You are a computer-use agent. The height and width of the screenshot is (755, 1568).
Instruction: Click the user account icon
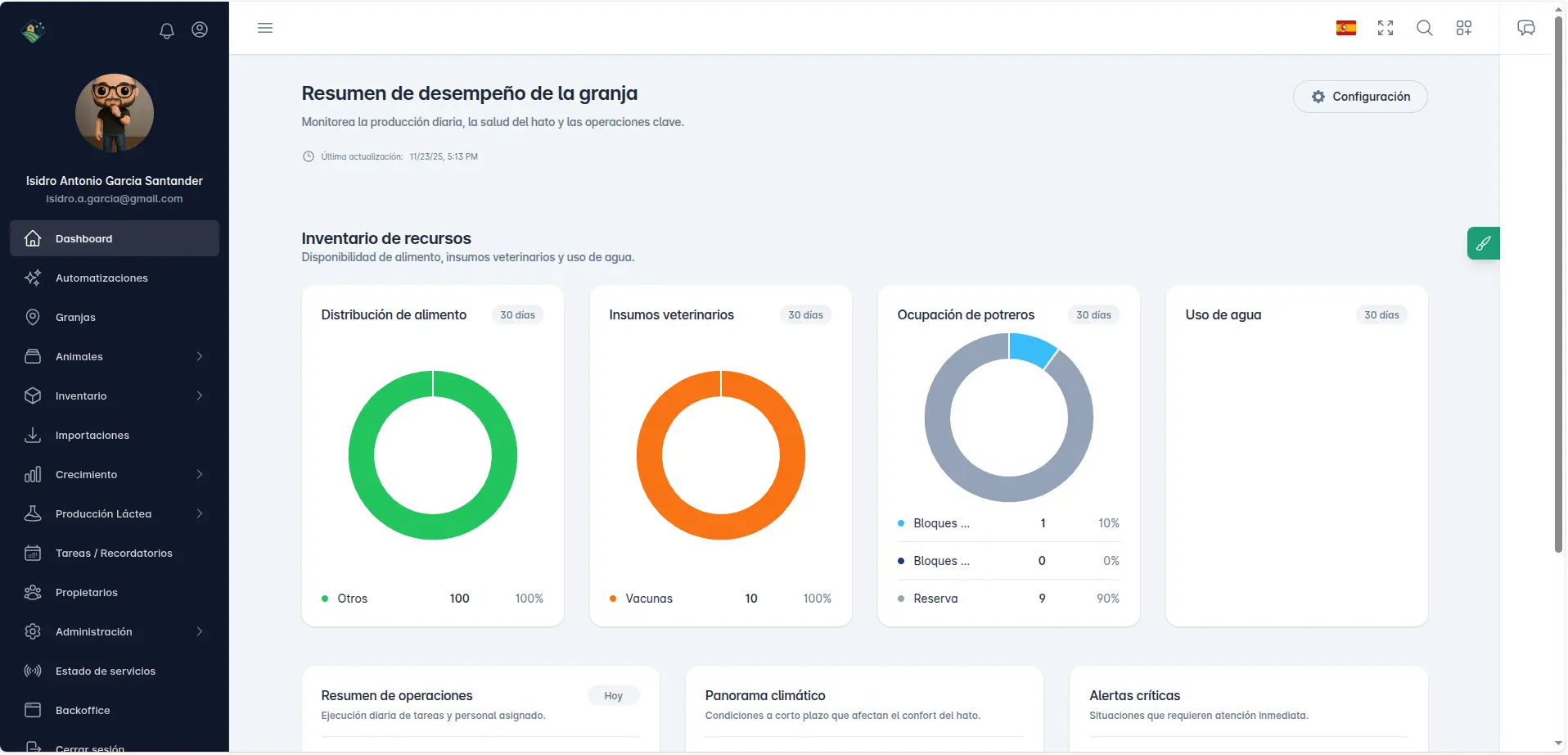click(x=200, y=30)
